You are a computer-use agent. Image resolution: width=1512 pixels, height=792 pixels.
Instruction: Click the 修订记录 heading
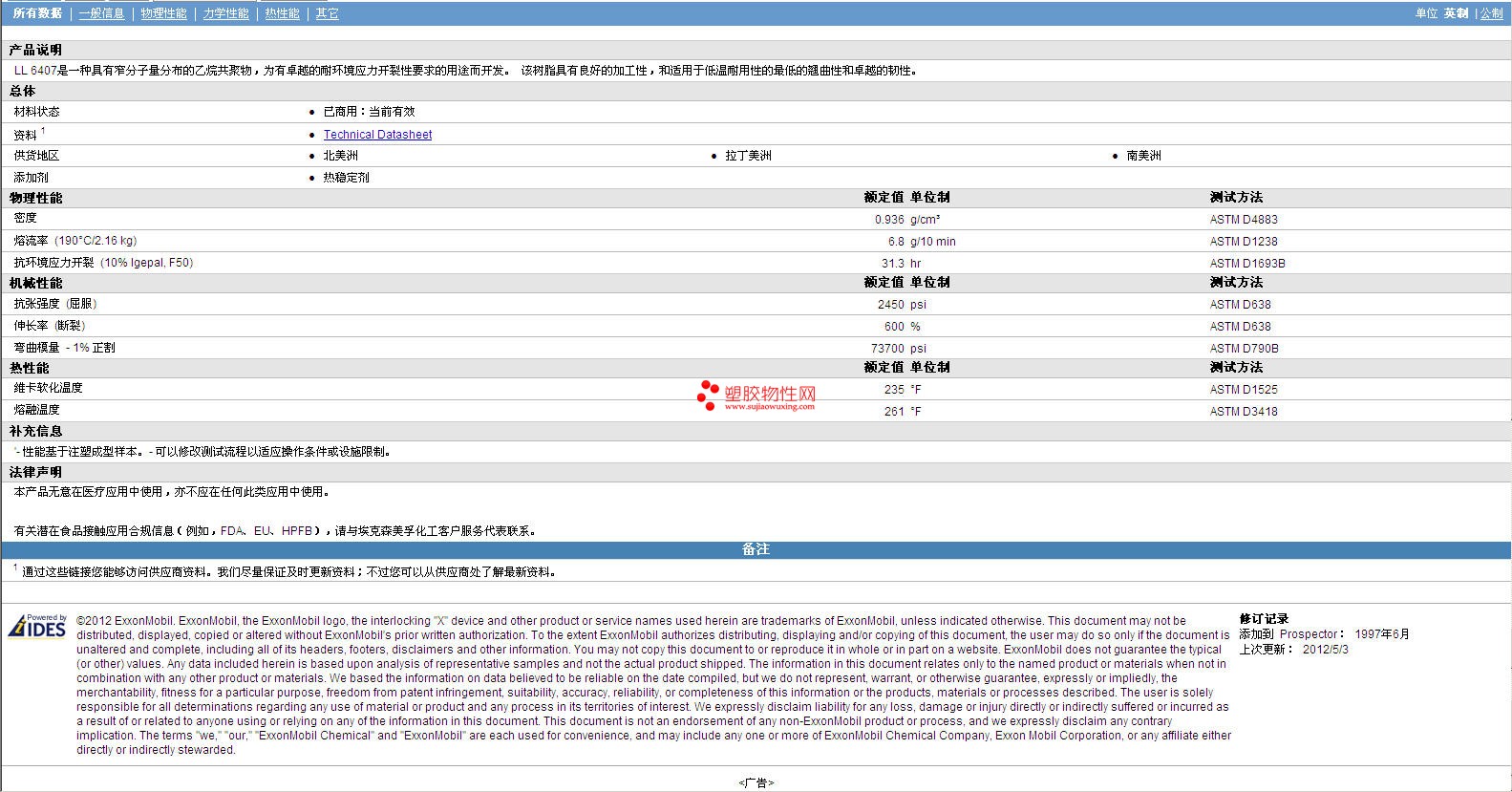pyautogui.click(x=1264, y=619)
